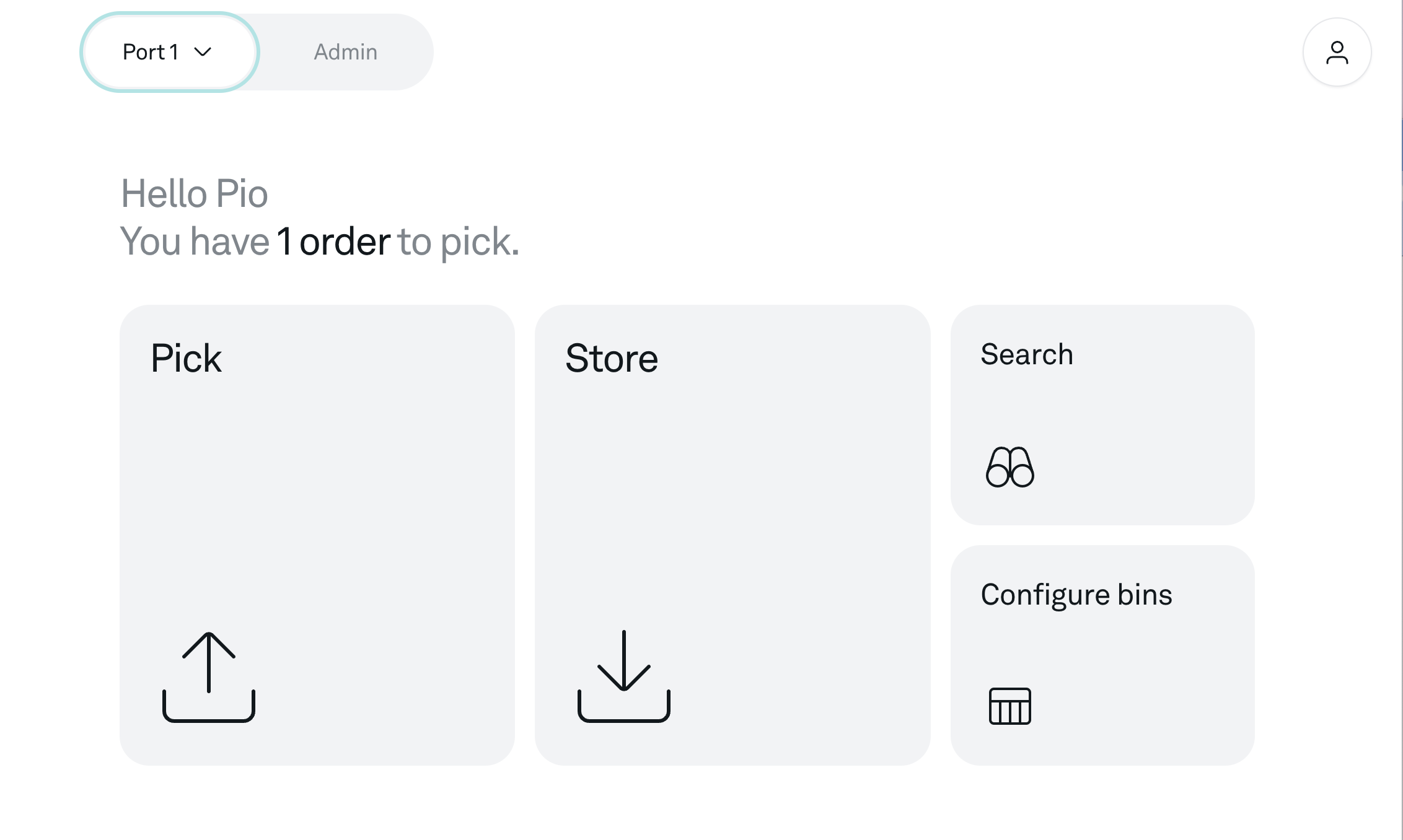Click the Pick title text
This screenshot has width=1403, height=840.
click(186, 358)
